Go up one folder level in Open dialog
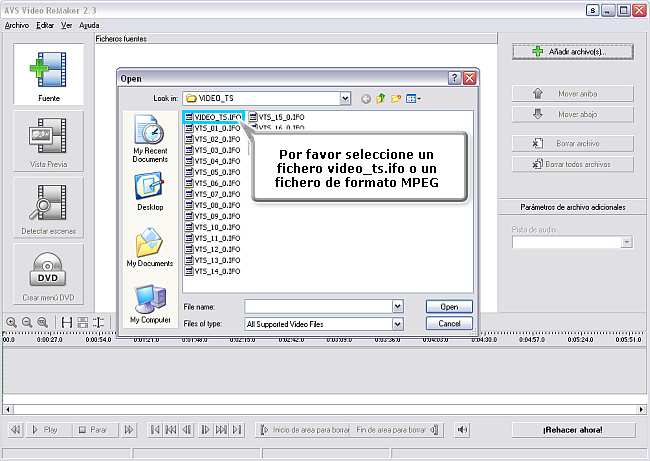The image size is (650, 461). click(x=381, y=99)
